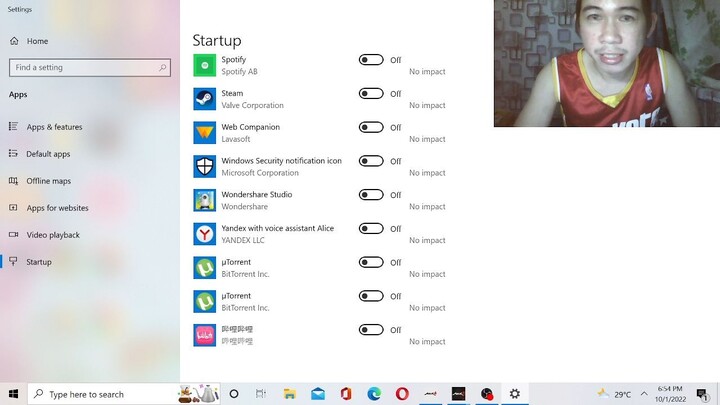The width and height of the screenshot is (720, 405).
Task: Open the Settings gear on taskbar
Action: click(515, 394)
